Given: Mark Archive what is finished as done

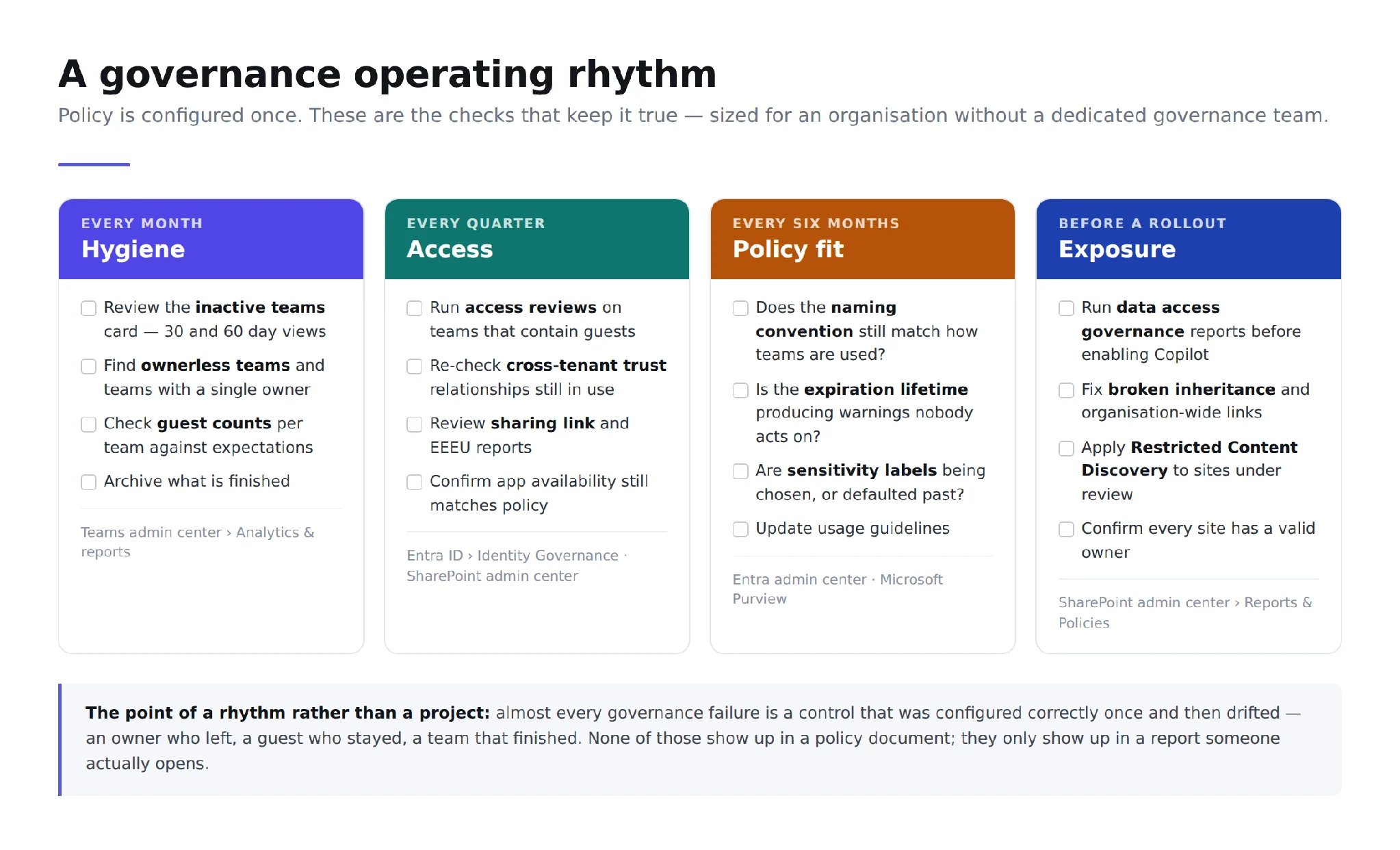Looking at the screenshot, I should click(88, 482).
